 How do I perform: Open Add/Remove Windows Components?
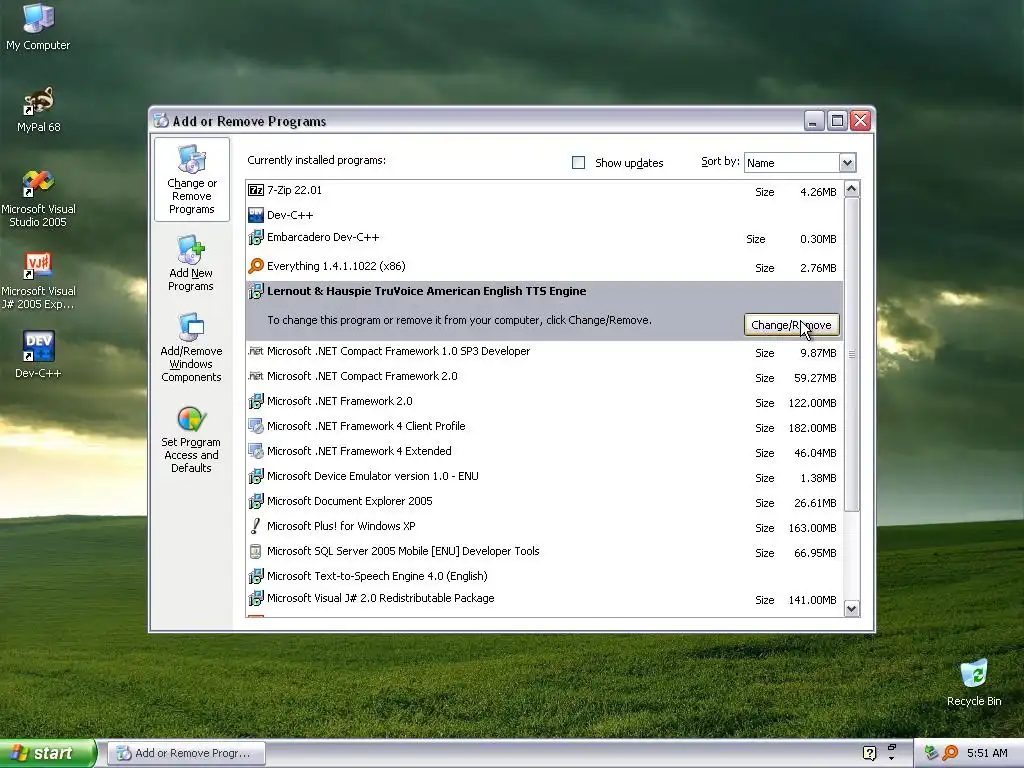[x=191, y=347]
